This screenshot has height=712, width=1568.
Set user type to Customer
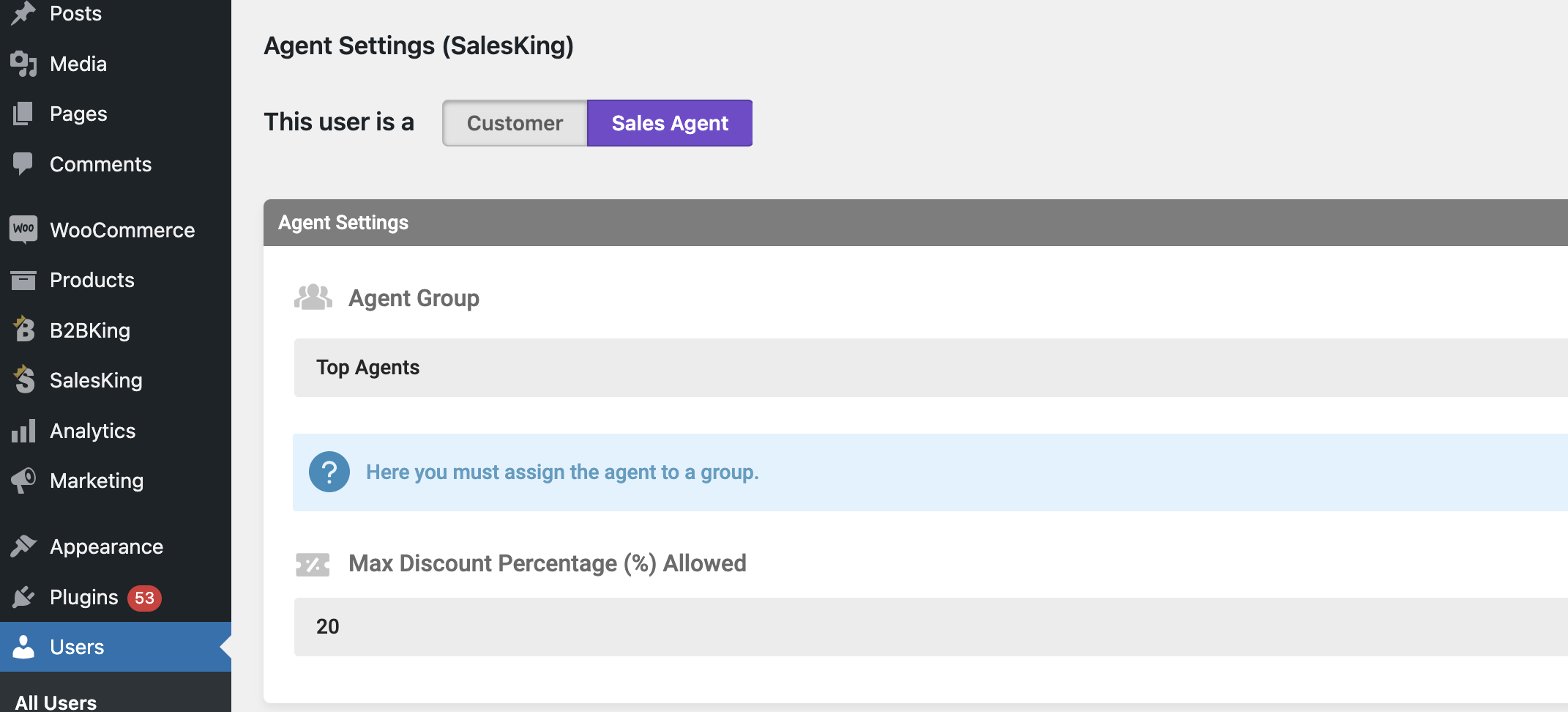coord(515,123)
